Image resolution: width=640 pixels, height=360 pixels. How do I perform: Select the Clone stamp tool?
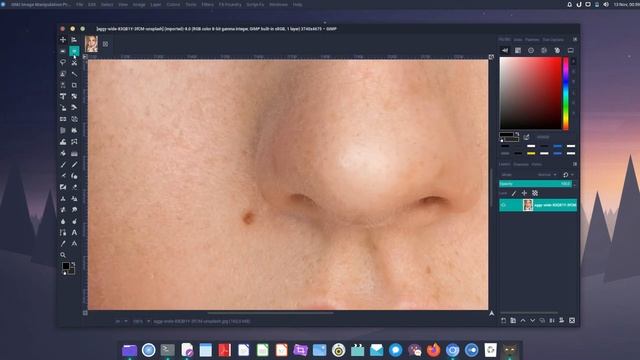(63, 199)
